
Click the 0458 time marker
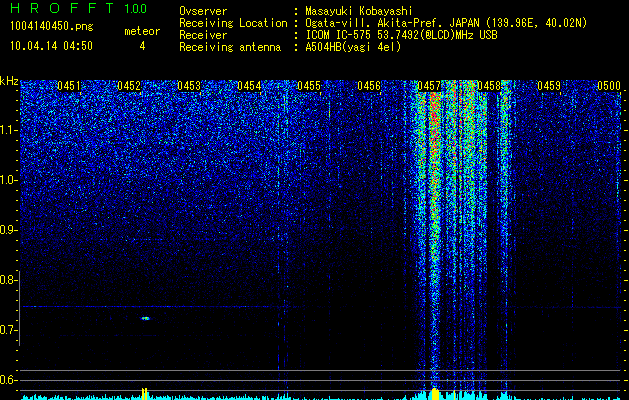pos(489,86)
